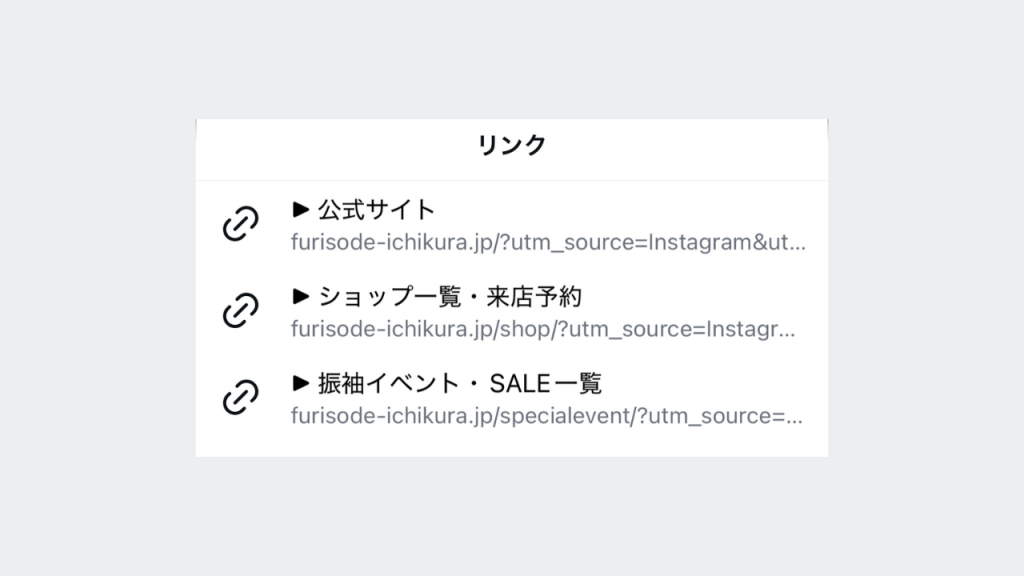Click the furisode-ichikura.jp/specialevent/ URL text

point(546,415)
